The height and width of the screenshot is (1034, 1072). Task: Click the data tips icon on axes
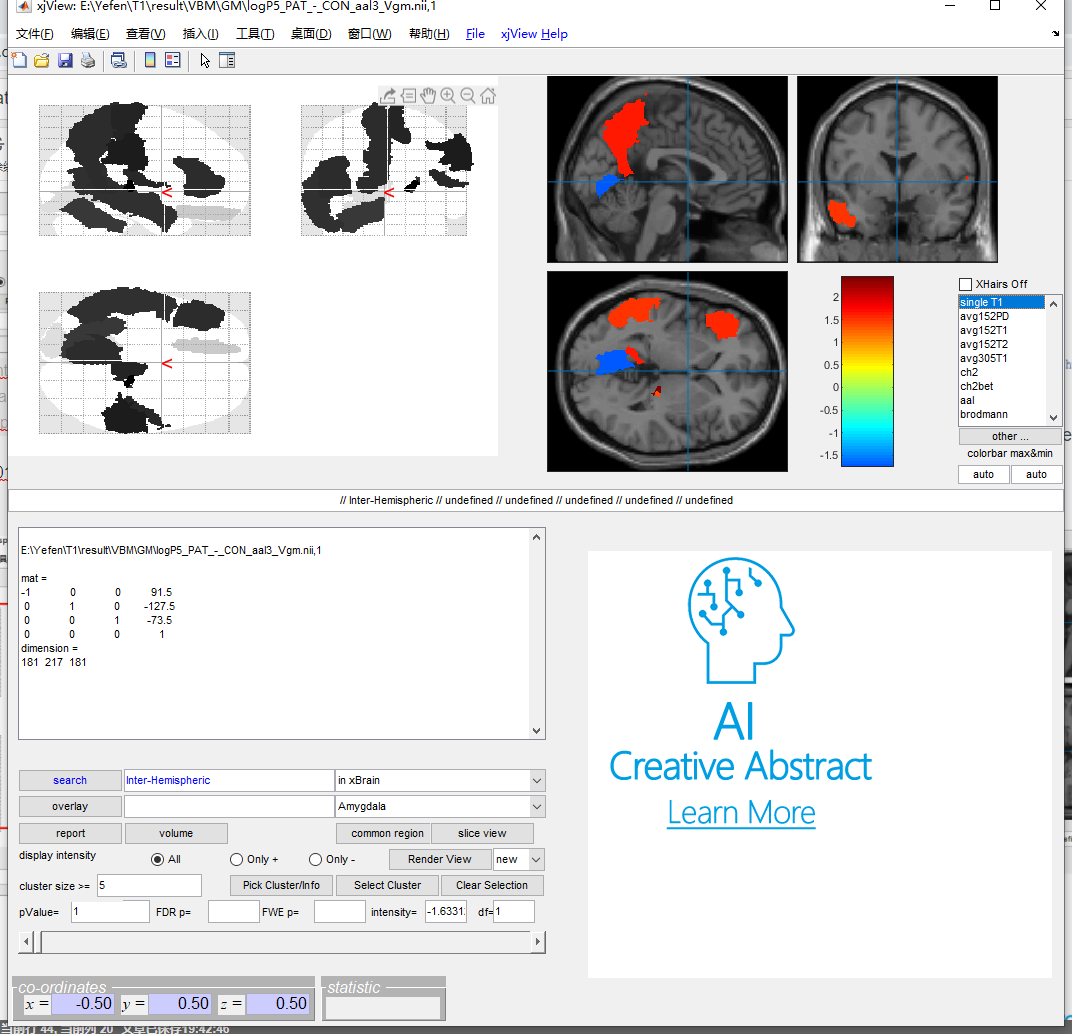[x=408, y=96]
